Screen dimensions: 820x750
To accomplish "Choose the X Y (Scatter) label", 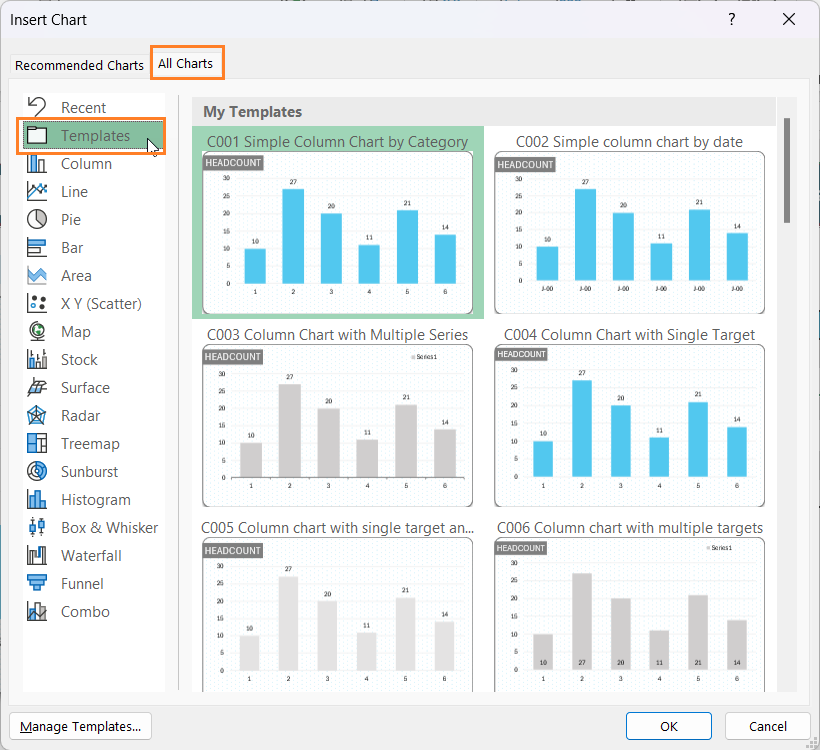I will click(x=101, y=303).
